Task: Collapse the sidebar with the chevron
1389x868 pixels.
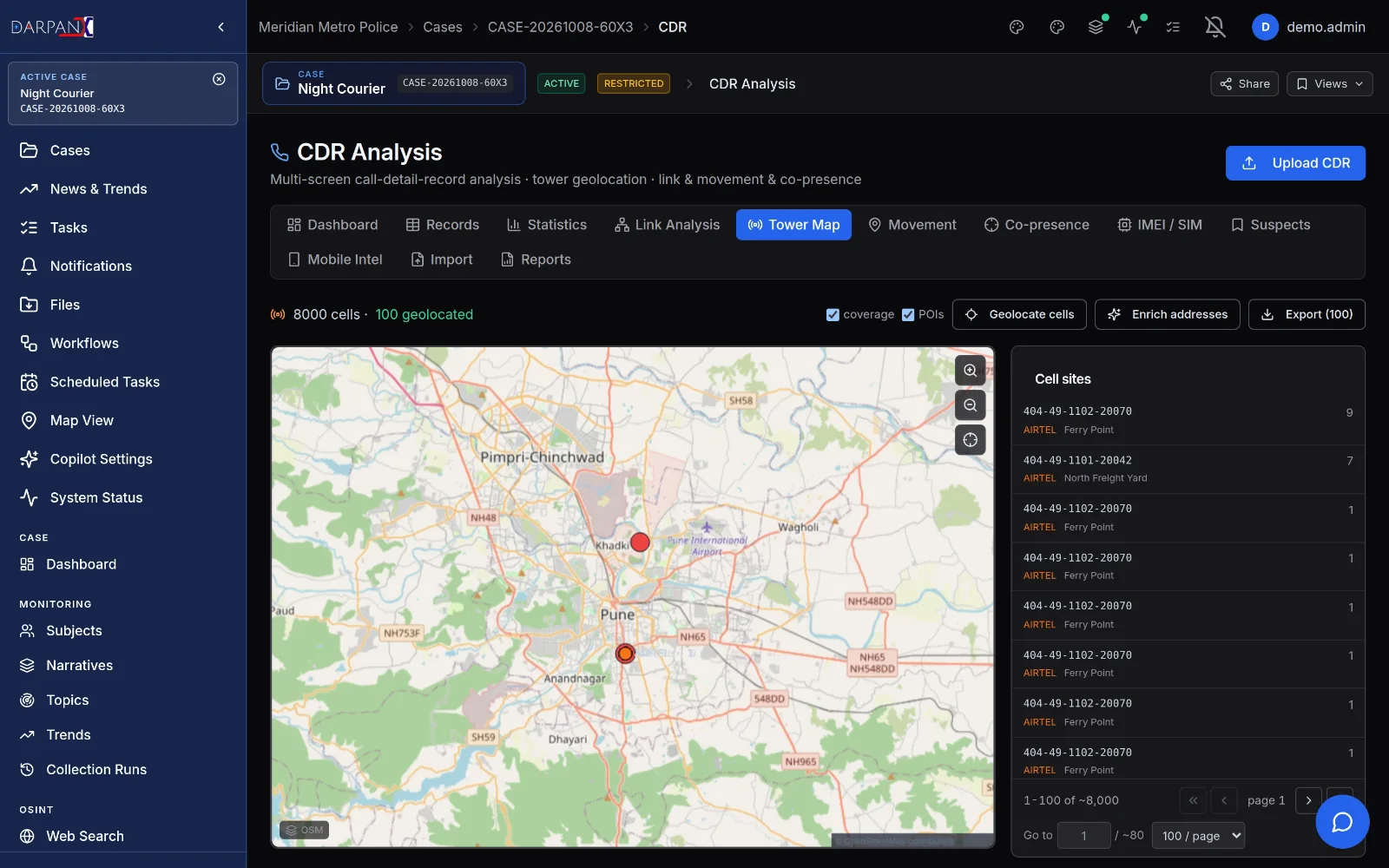Action: coord(221,27)
